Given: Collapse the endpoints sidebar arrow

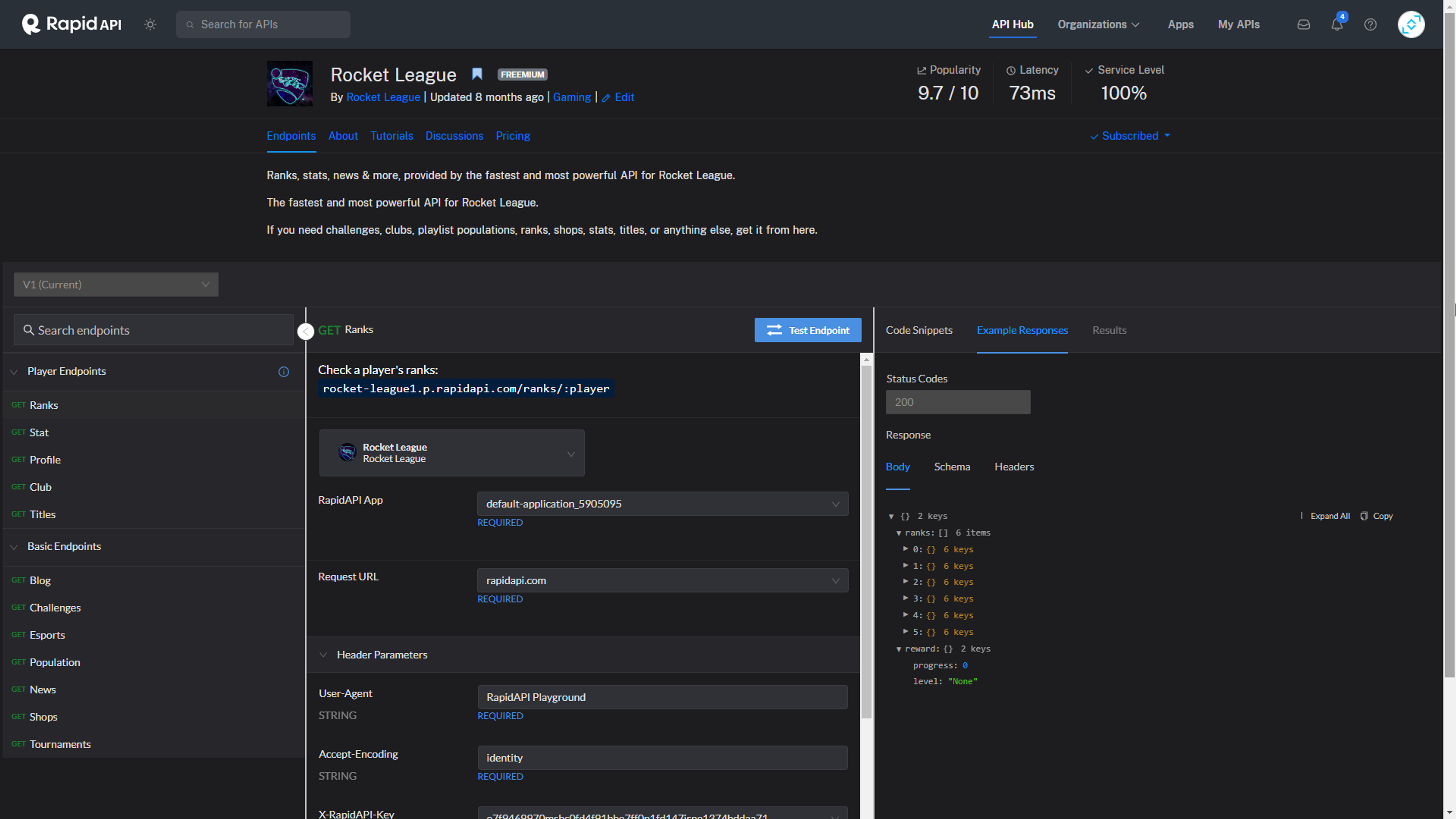Looking at the screenshot, I should click(x=306, y=331).
